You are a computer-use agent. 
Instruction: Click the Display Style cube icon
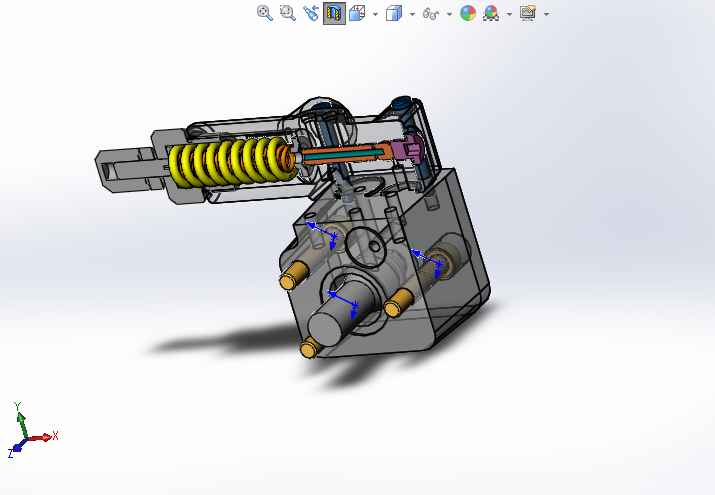pyautogui.click(x=394, y=13)
